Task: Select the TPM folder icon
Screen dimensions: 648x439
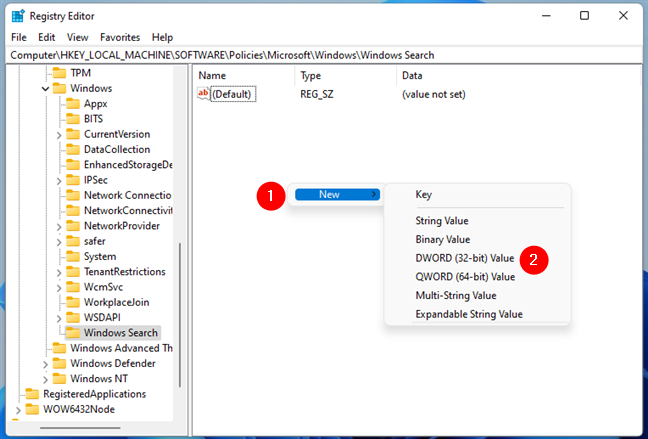Action: (59, 74)
